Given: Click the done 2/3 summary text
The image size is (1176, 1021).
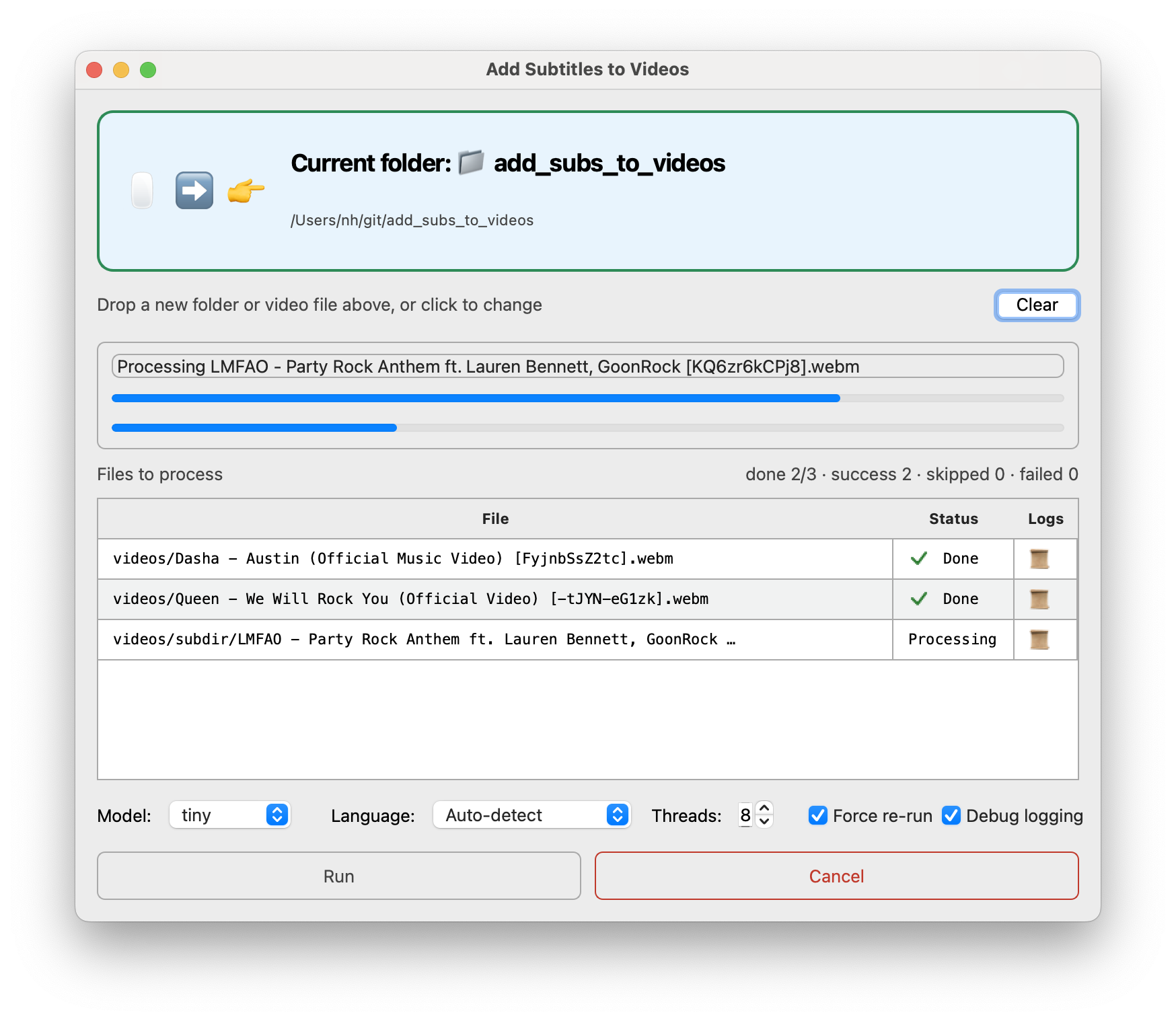Looking at the screenshot, I should point(912,474).
